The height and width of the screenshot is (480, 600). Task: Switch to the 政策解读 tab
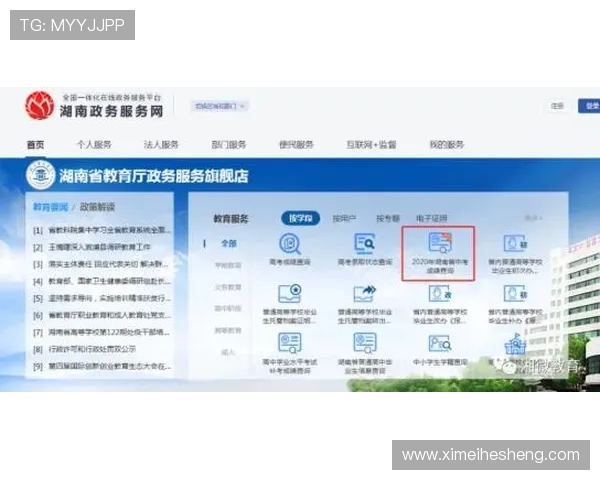point(97,207)
